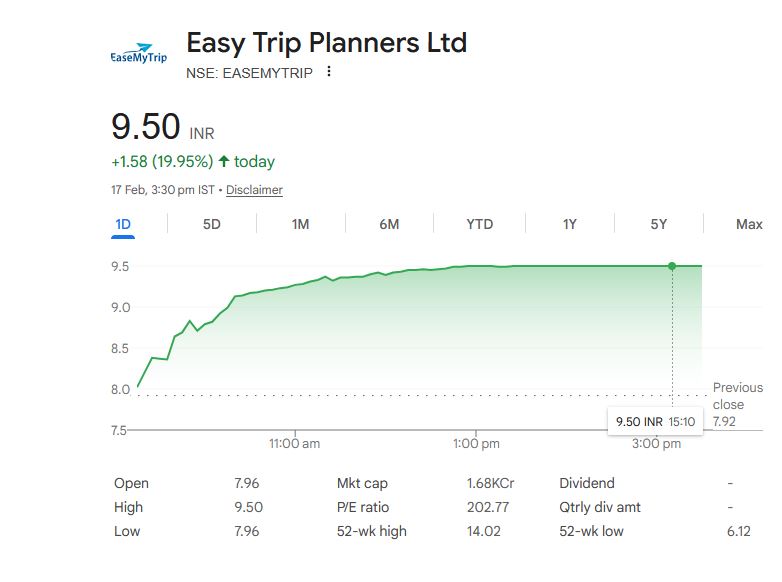Click the EaseMyTrip company logo

click(138, 54)
